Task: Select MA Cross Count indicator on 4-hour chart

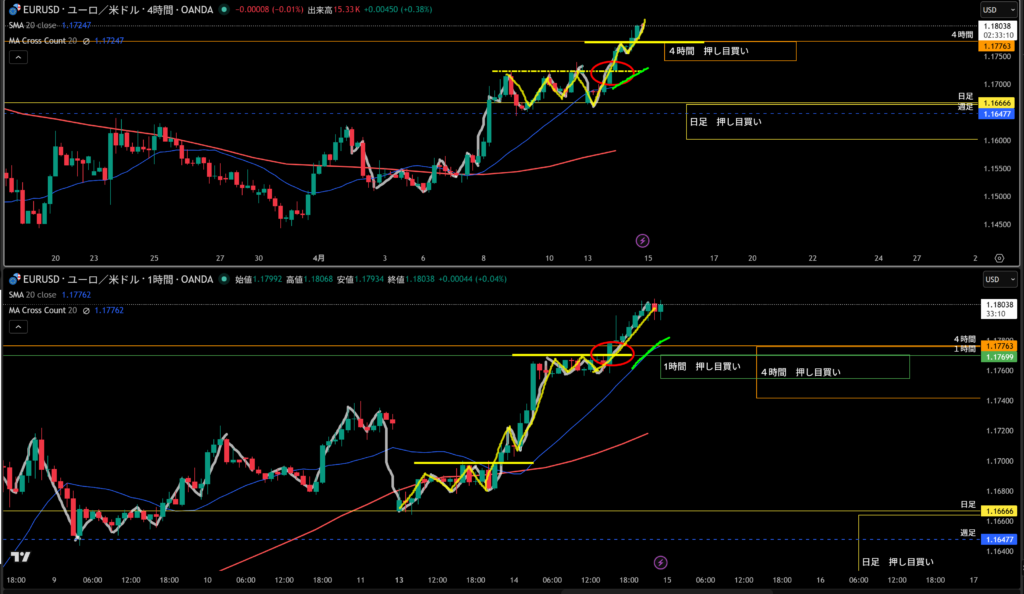Action: pyautogui.click(x=49, y=40)
